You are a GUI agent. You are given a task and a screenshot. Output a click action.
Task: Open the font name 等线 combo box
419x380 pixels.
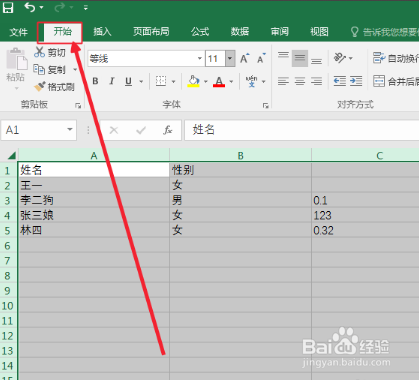click(146, 59)
